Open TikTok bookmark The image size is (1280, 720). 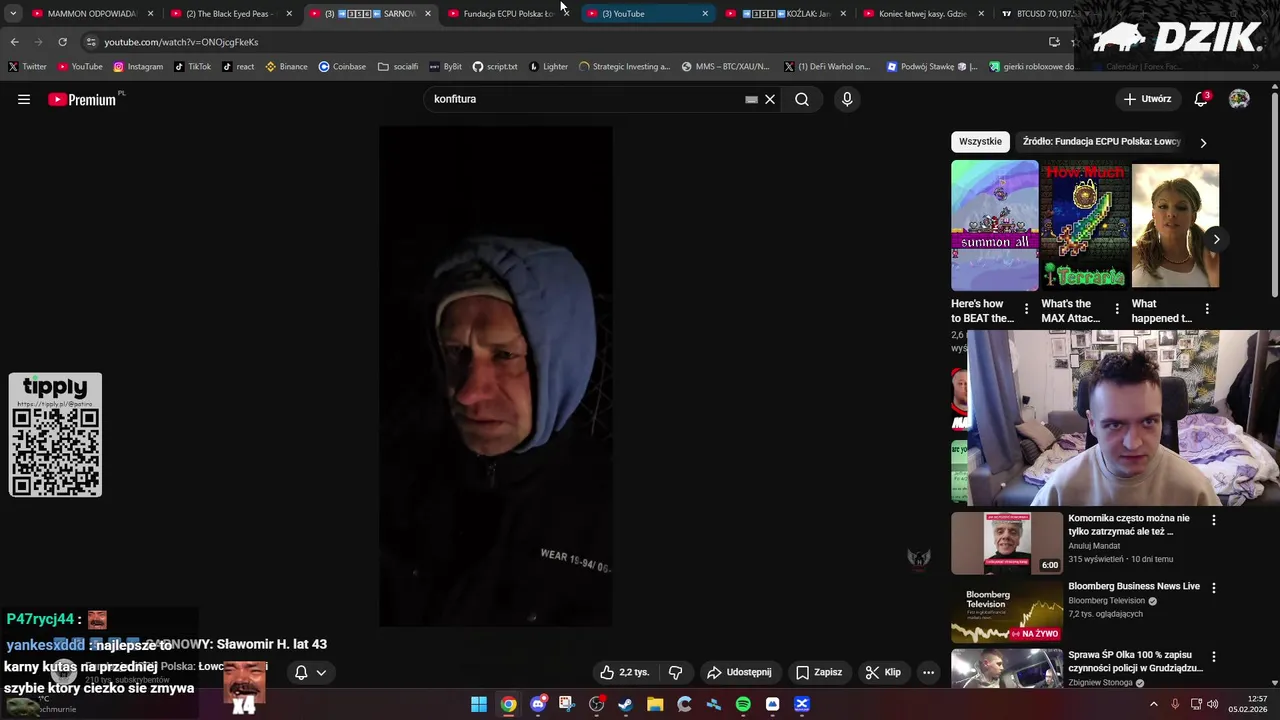point(192,66)
